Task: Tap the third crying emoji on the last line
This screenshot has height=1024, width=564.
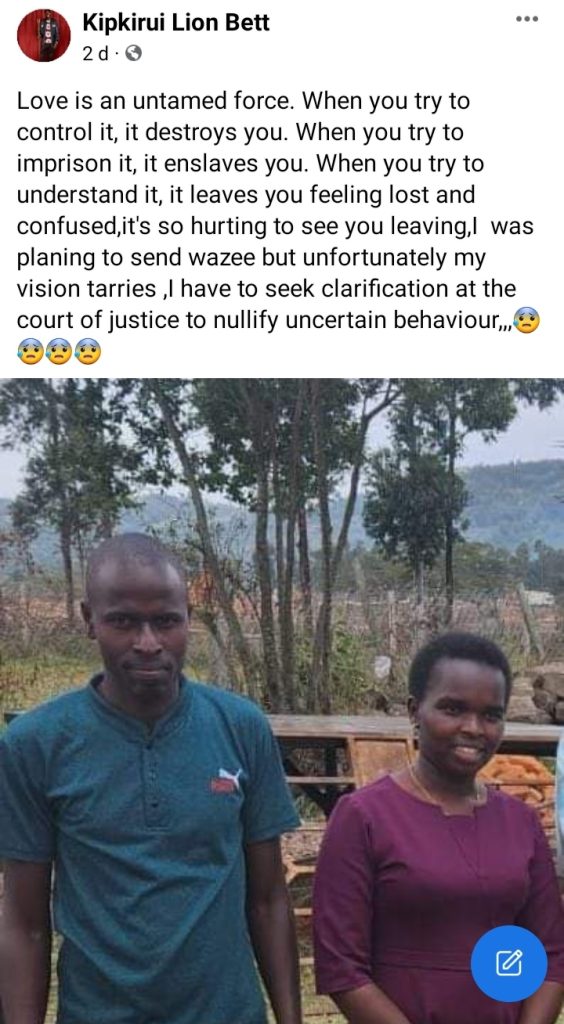Action: tap(87, 352)
